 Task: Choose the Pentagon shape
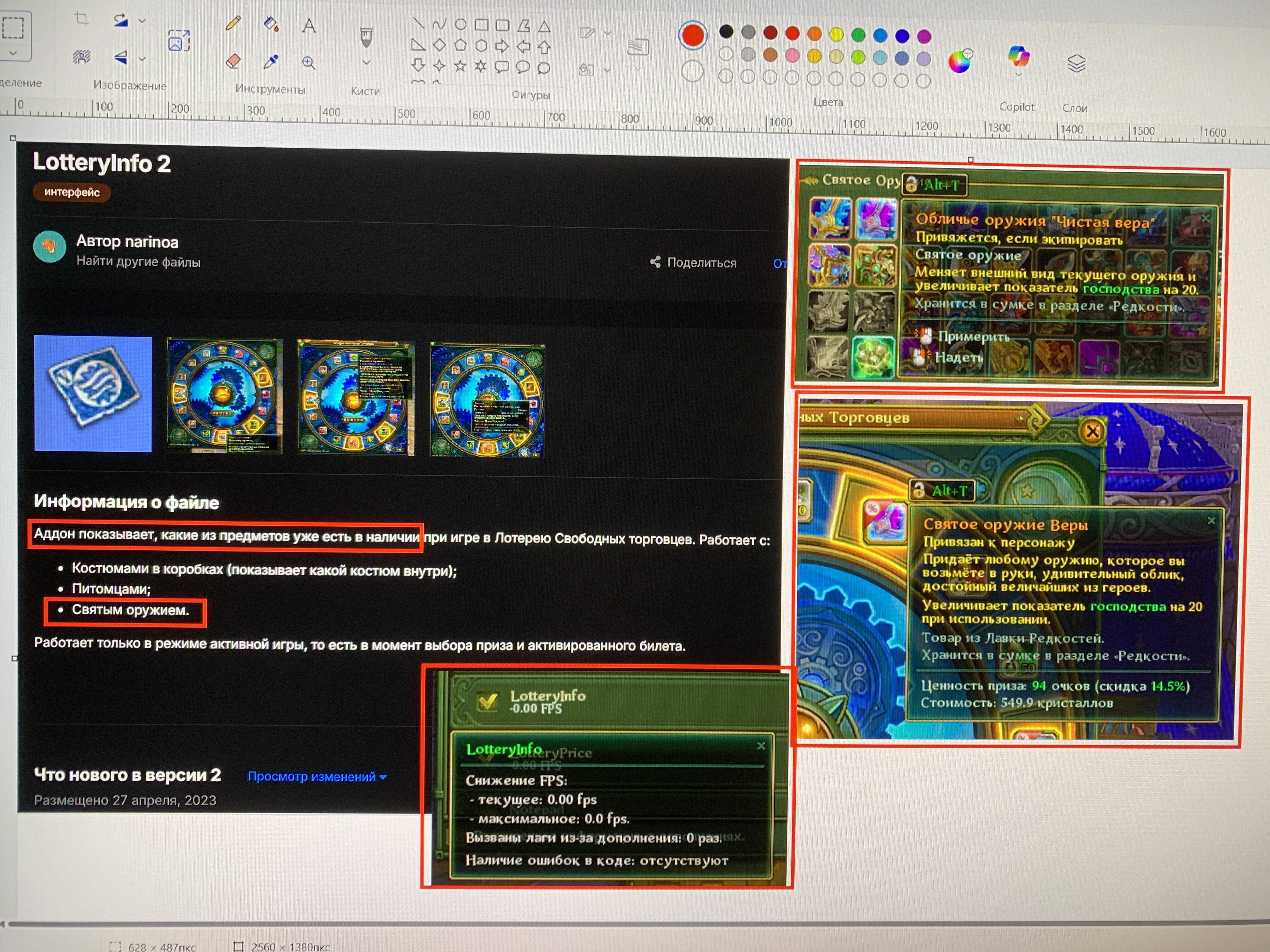point(461,45)
